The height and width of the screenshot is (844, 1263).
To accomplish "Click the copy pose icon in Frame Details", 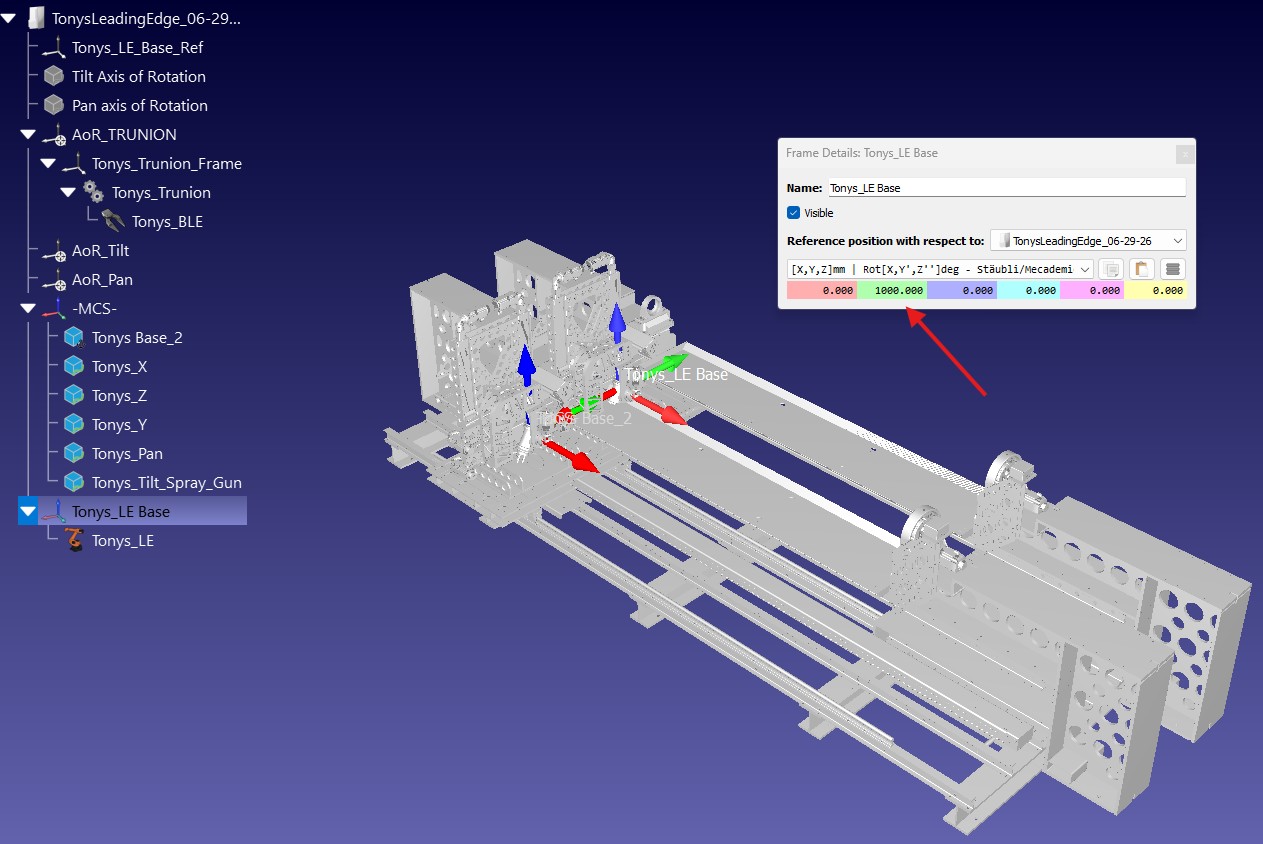I will [1111, 269].
